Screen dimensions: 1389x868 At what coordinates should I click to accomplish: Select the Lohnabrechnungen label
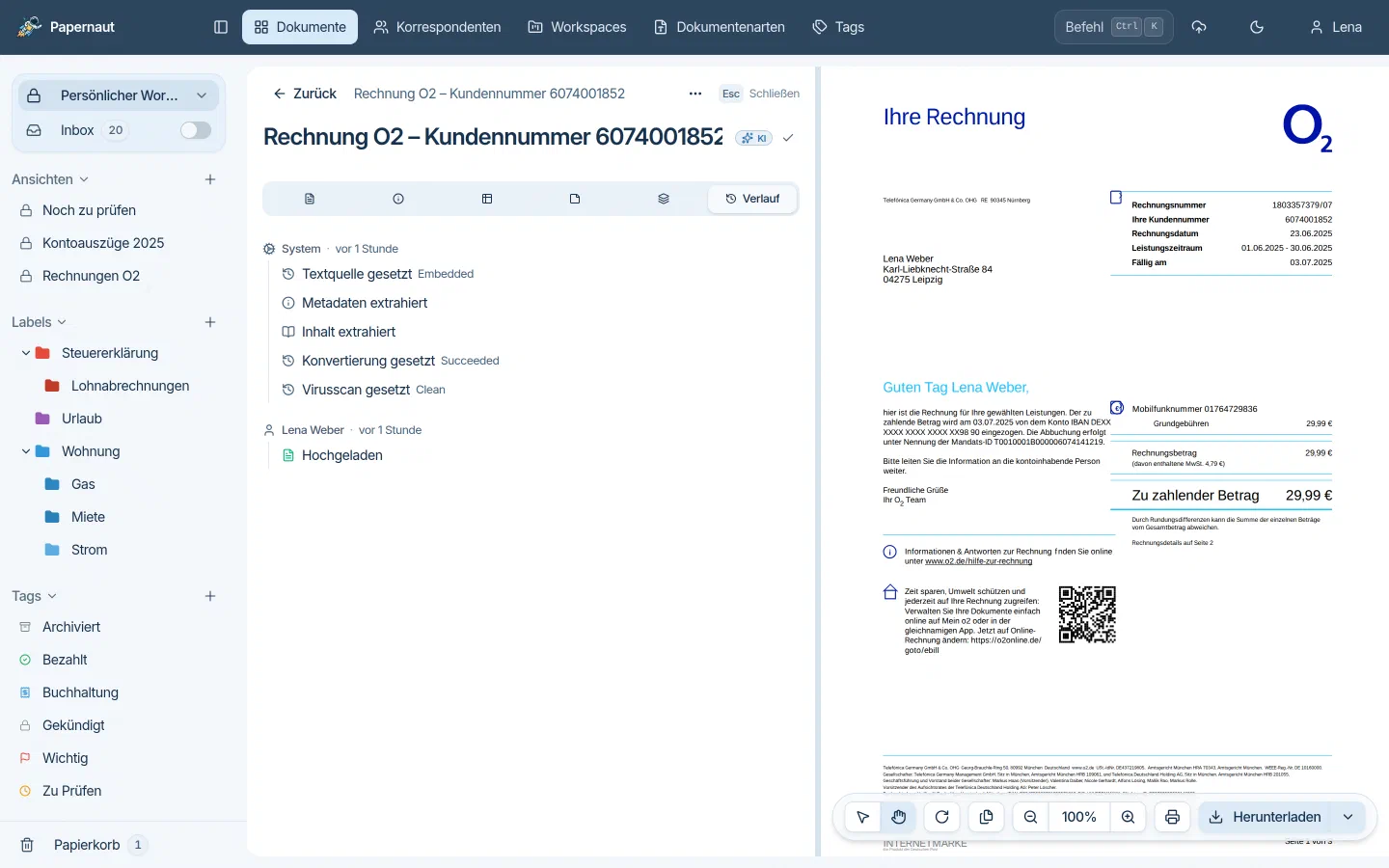click(x=130, y=386)
